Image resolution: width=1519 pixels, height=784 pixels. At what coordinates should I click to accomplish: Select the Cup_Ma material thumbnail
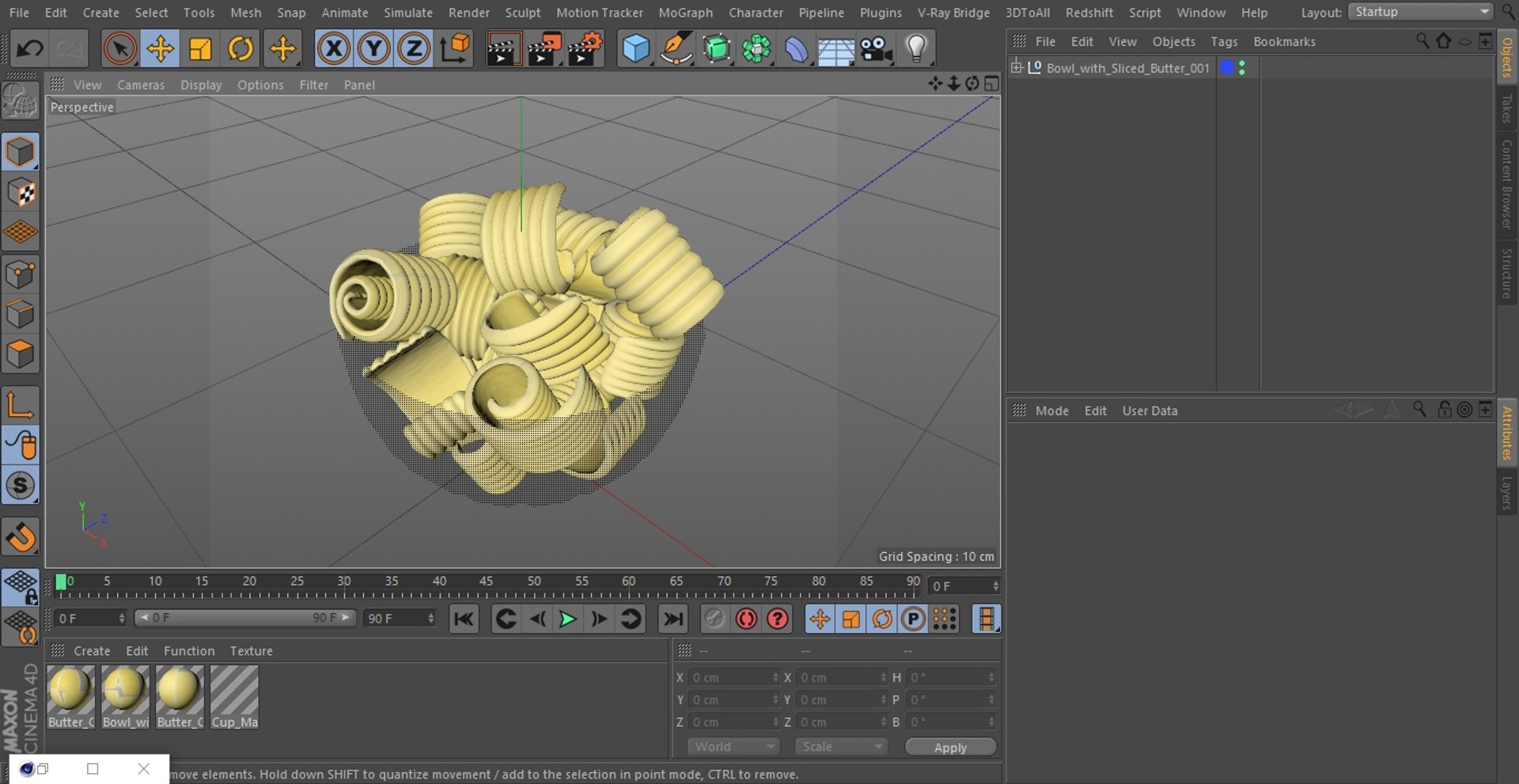point(234,697)
